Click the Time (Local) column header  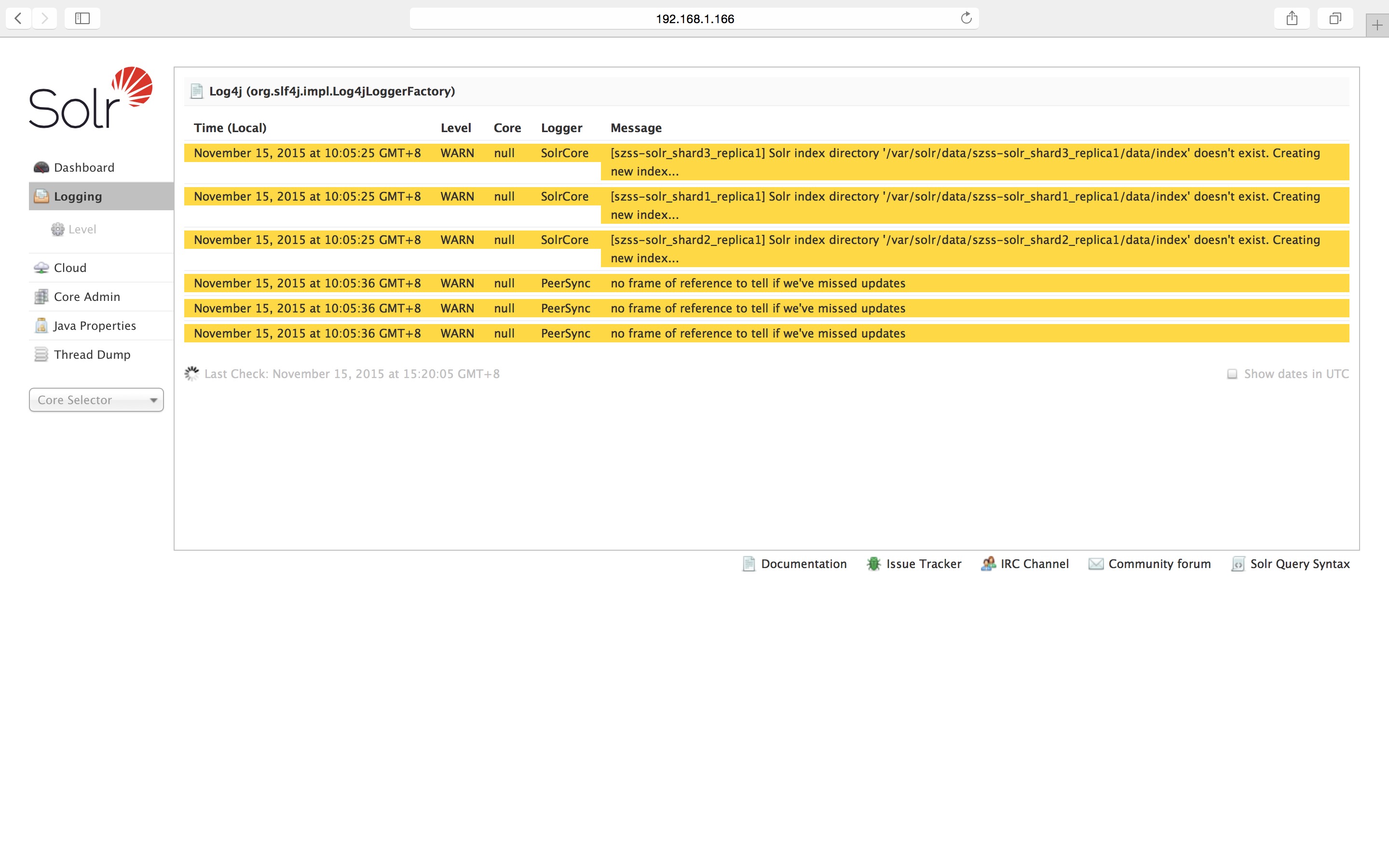point(230,128)
